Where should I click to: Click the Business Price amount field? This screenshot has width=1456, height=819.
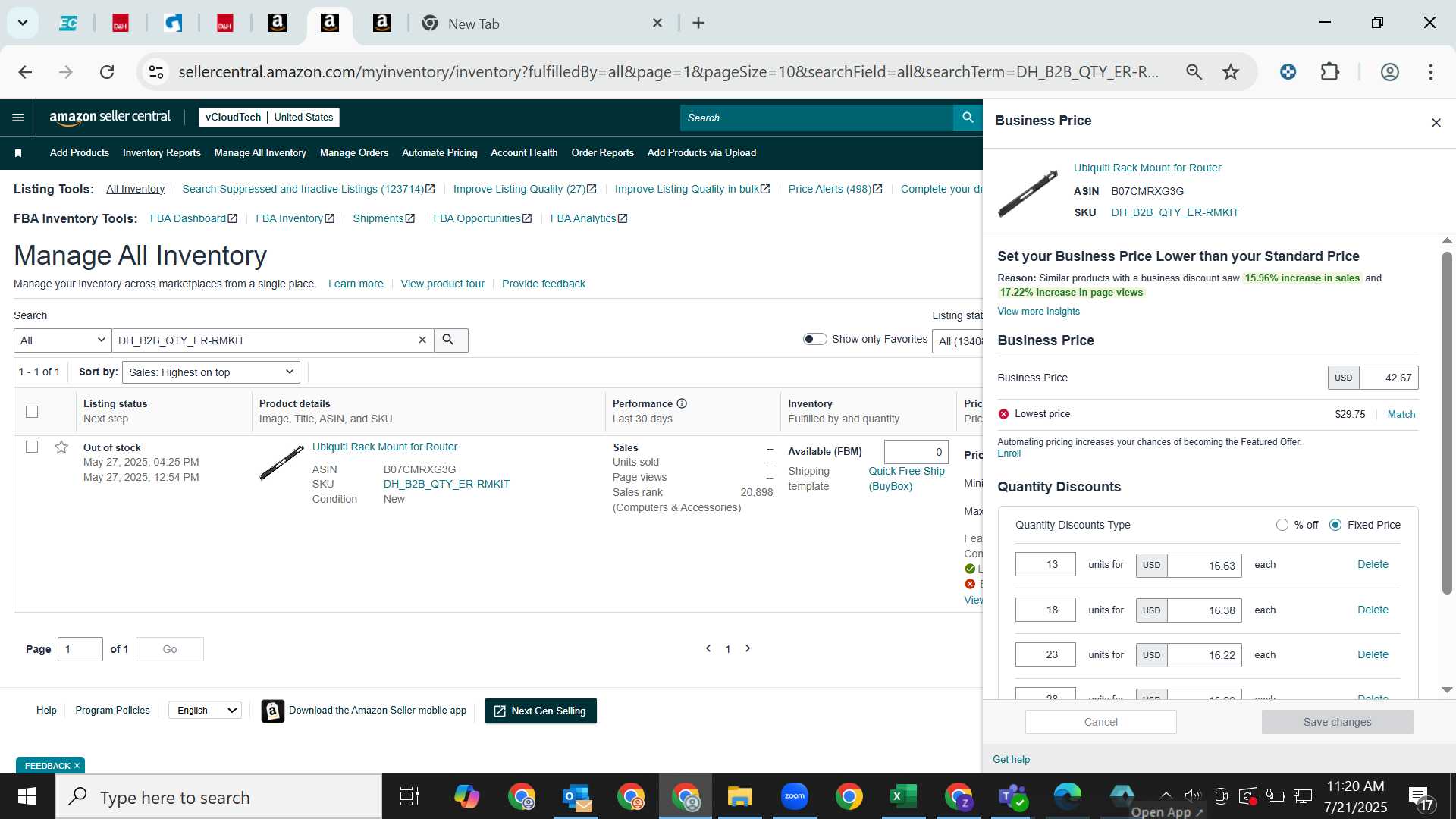pyautogui.click(x=1388, y=378)
